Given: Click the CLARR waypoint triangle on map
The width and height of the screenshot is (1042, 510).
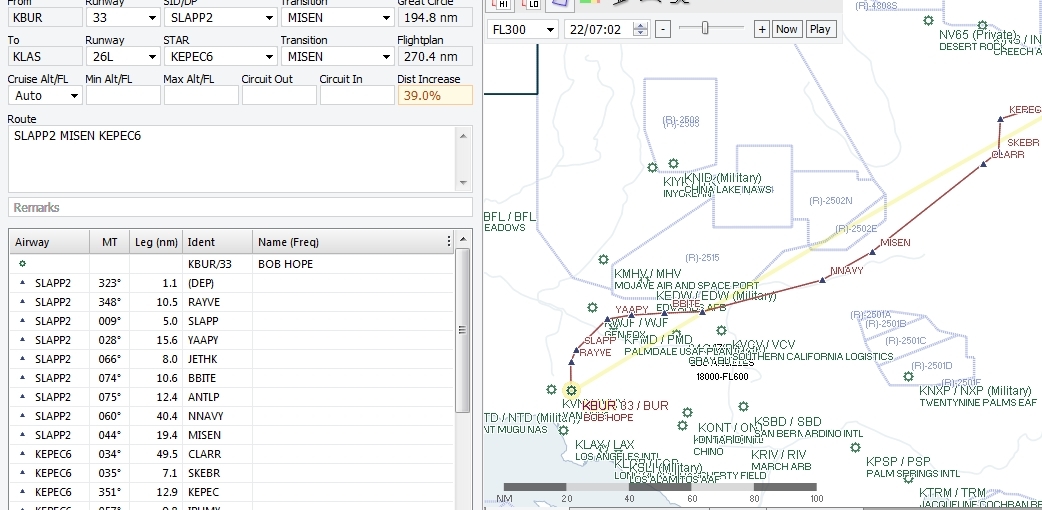Looking at the screenshot, I should tap(984, 164).
